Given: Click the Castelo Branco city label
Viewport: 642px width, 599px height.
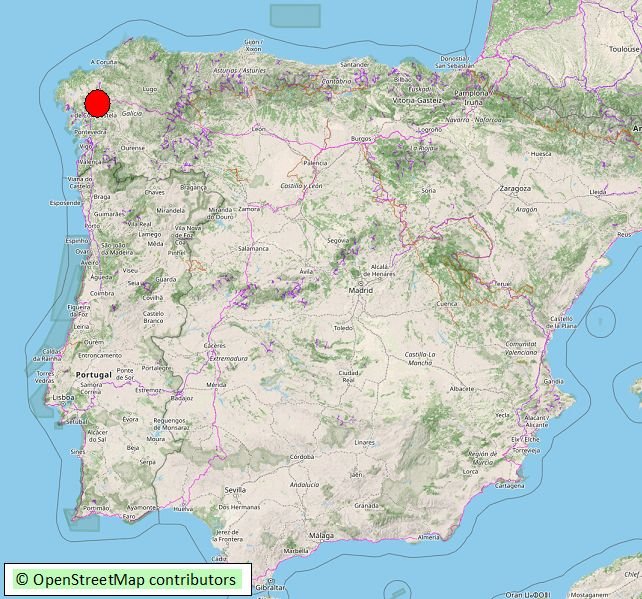Looking at the screenshot, I should coord(154,317).
